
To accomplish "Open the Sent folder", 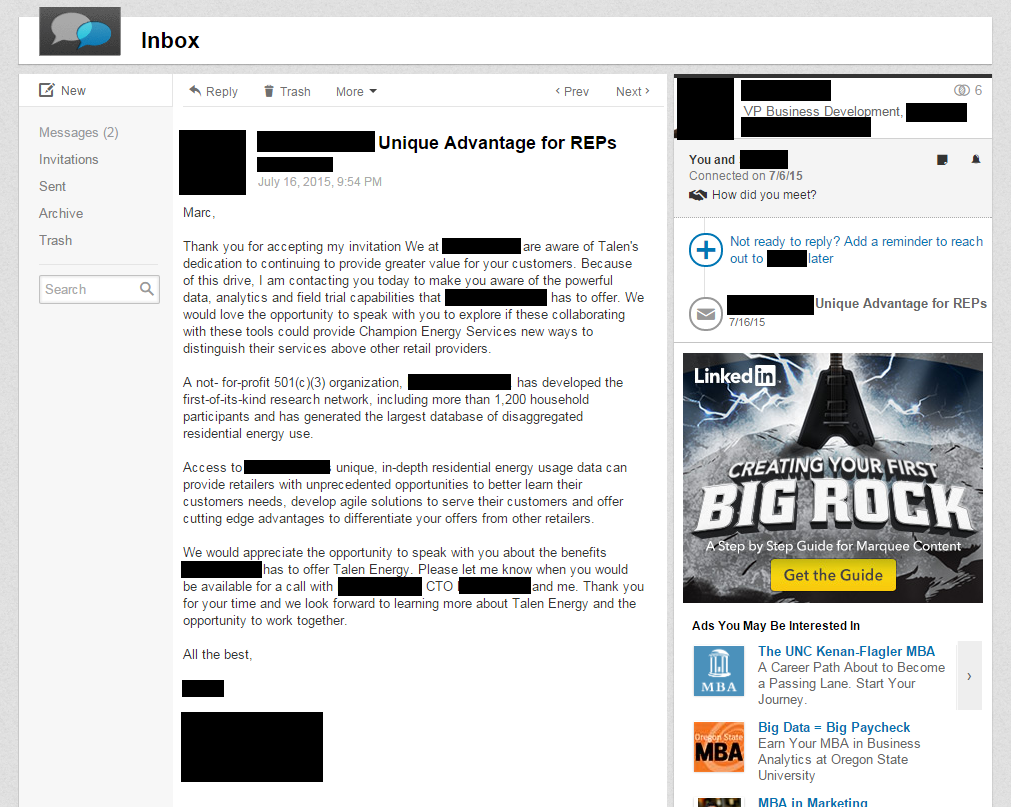I will [x=52, y=186].
